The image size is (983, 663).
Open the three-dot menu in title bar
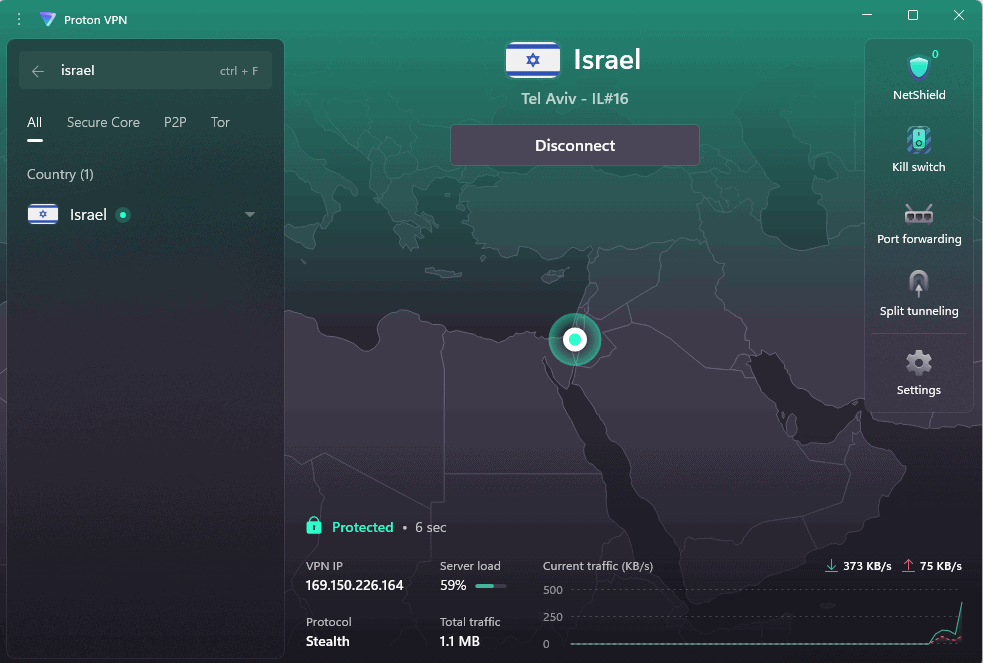pyautogui.click(x=18, y=19)
